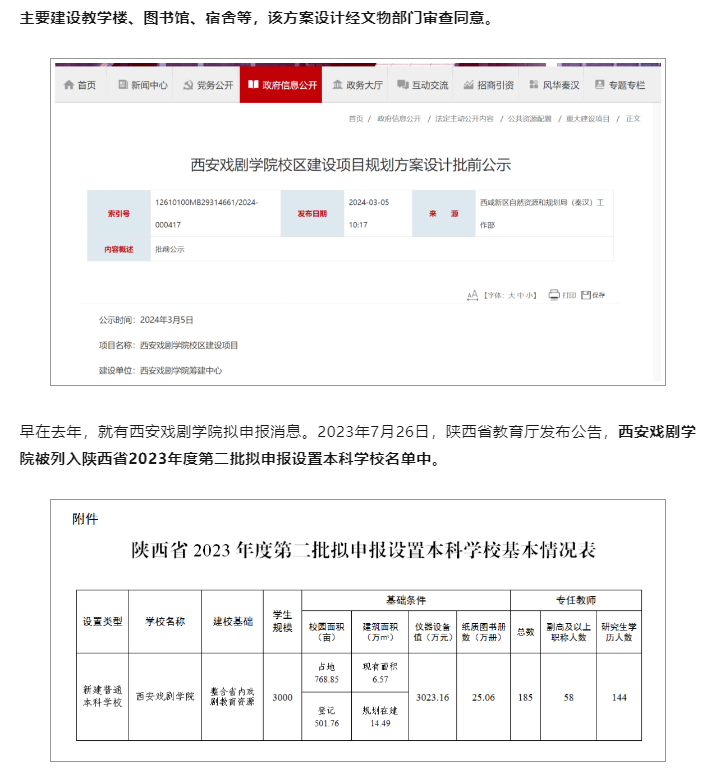This screenshot has width=716, height=781.
Task: Click the planned building area 14.49
Action: coord(380,717)
